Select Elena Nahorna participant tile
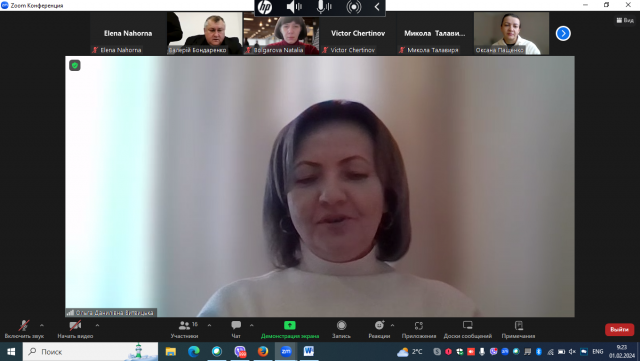Image resolution: width=640 pixels, height=361 pixels. point(128,33)
